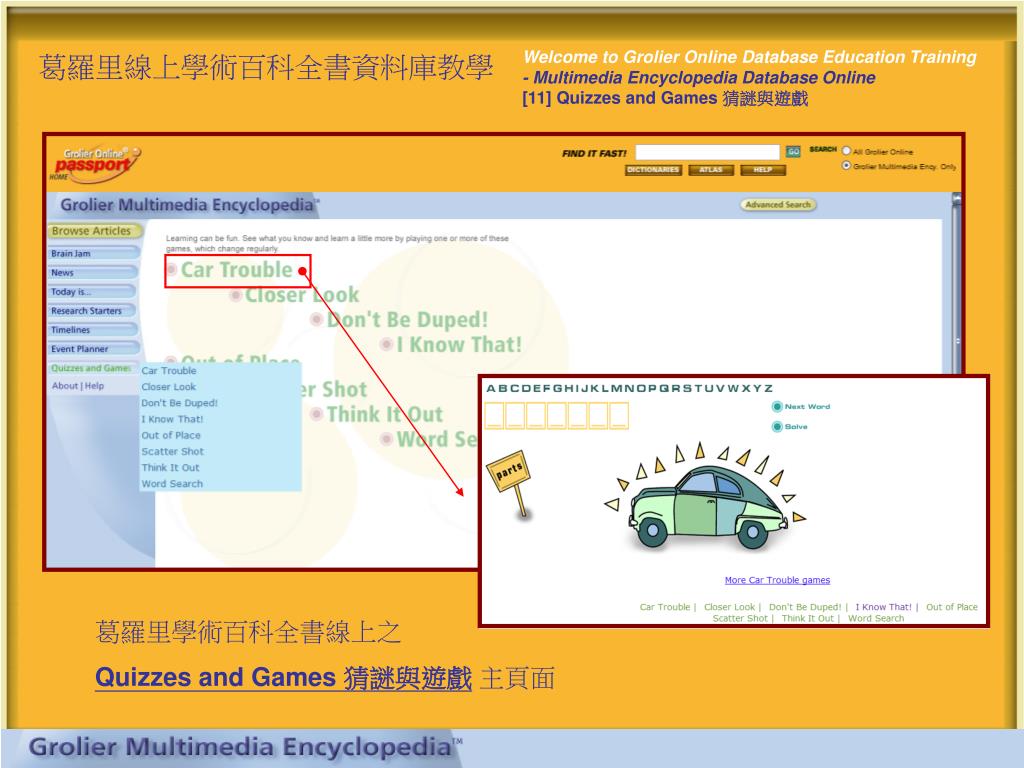Open More Car Trouble games link
The width and height of the screenshot is (1024, 768).
[777, 580]
